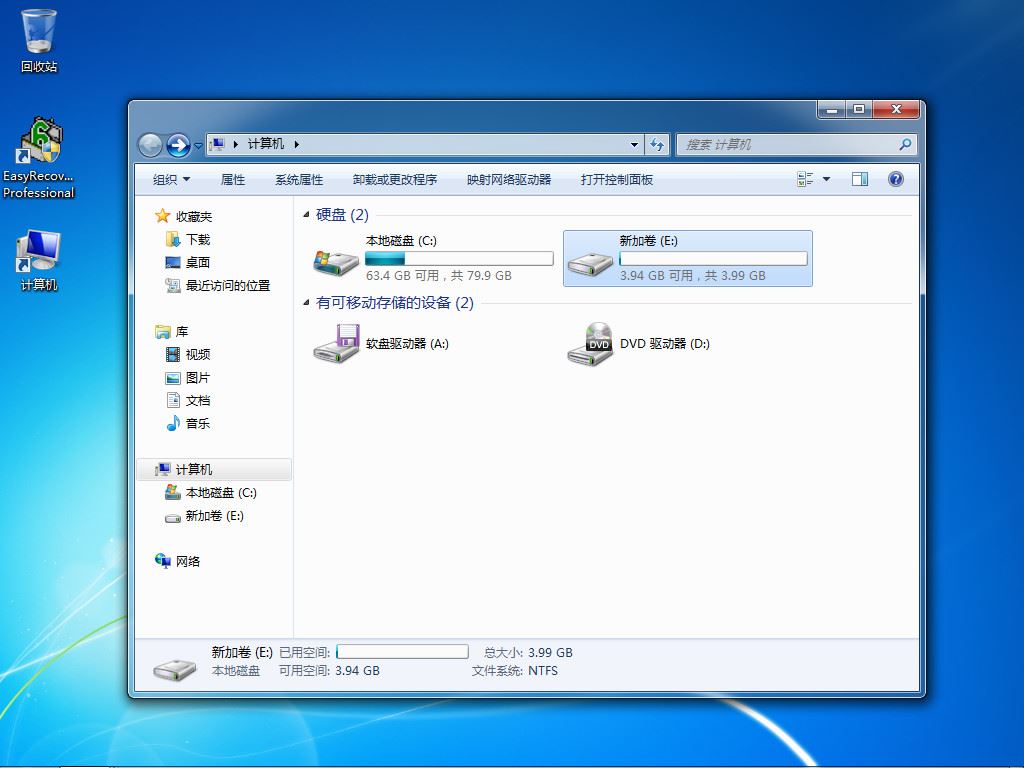Collapse 有可移动存储的设备 (2) group
This screenshot has width=1024, height=768.
point(306,303)
